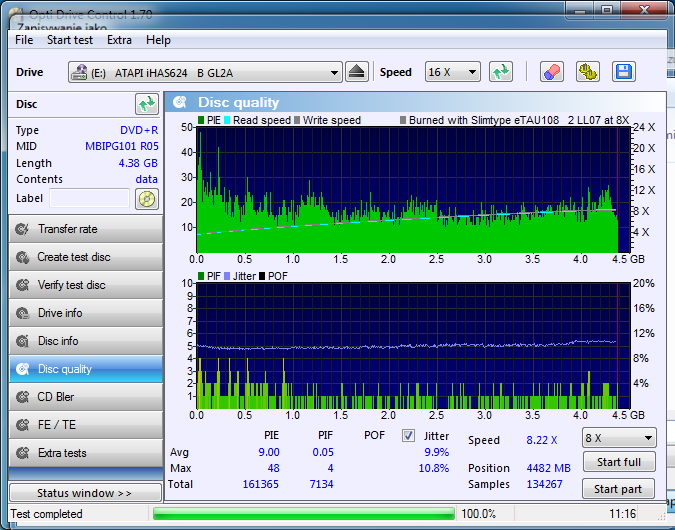Click the elapsed time 11:16
675x530 pixels.
point(622,514)
